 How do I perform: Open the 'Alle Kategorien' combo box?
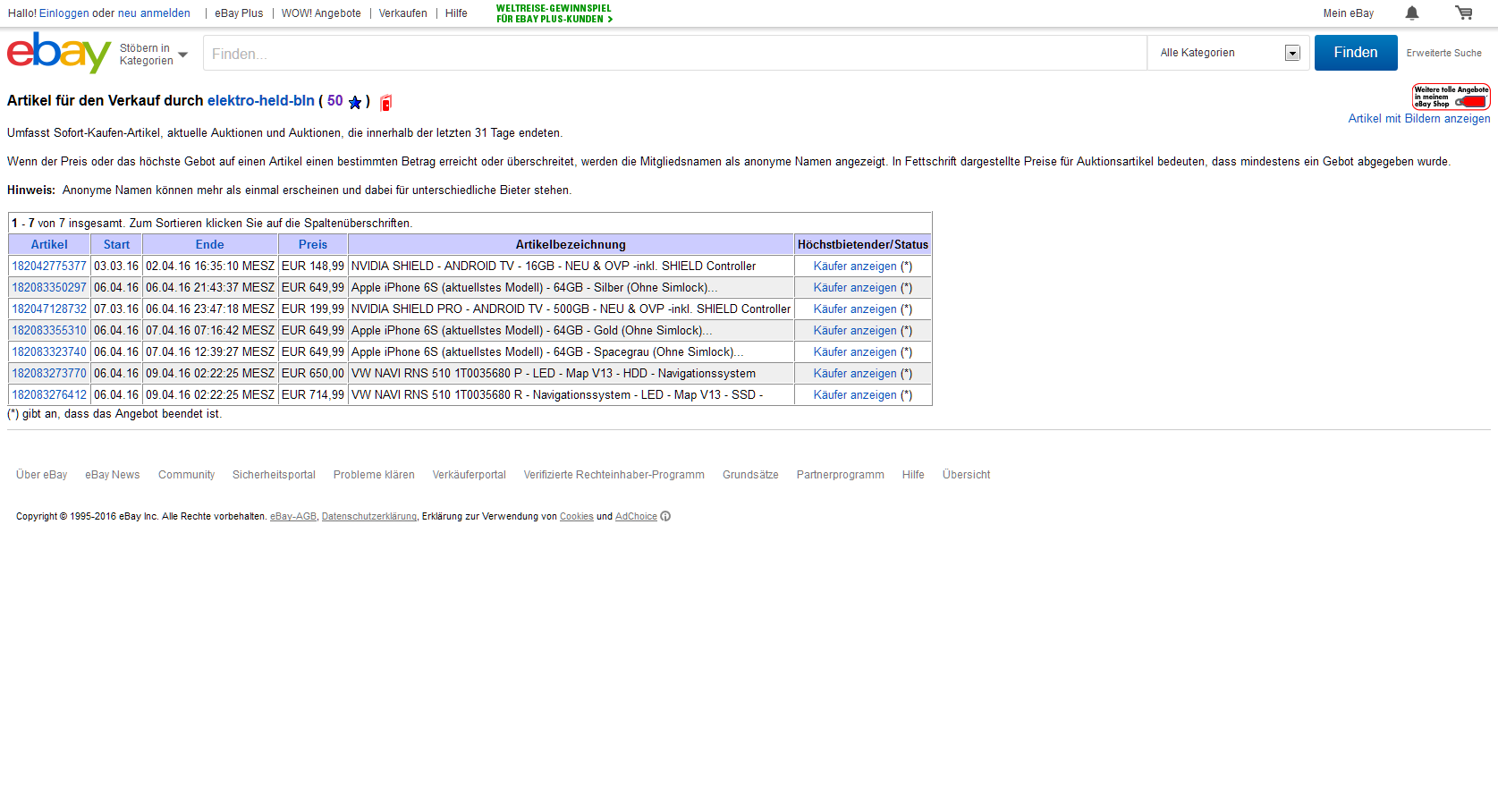click(x=1229, y=53)
